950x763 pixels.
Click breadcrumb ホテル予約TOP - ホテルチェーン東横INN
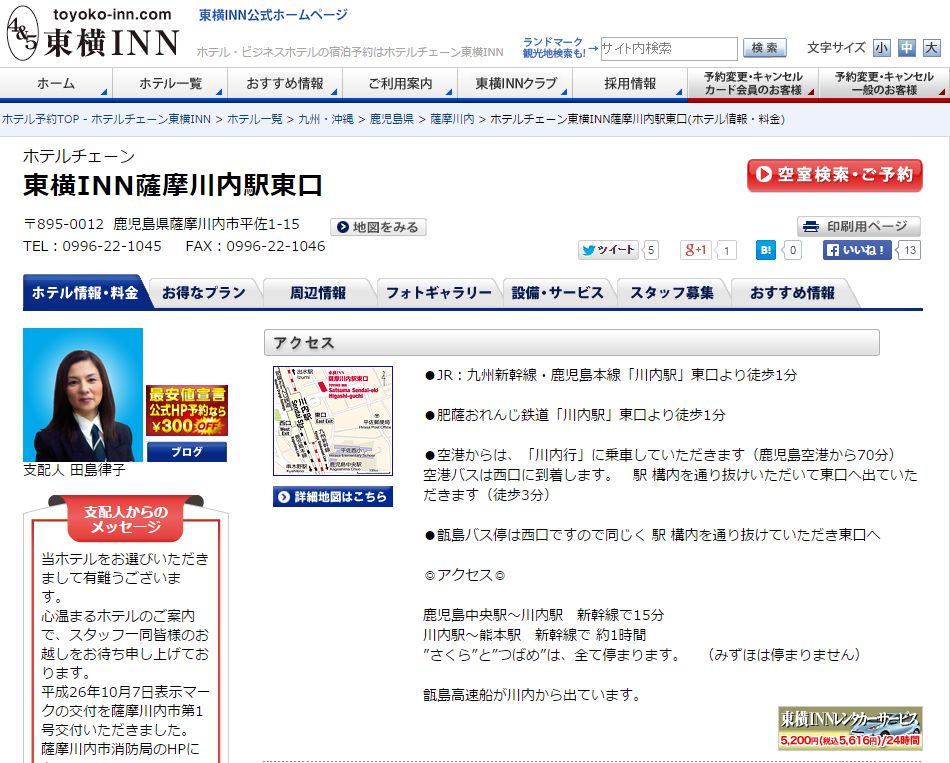[x=106, y=119]
